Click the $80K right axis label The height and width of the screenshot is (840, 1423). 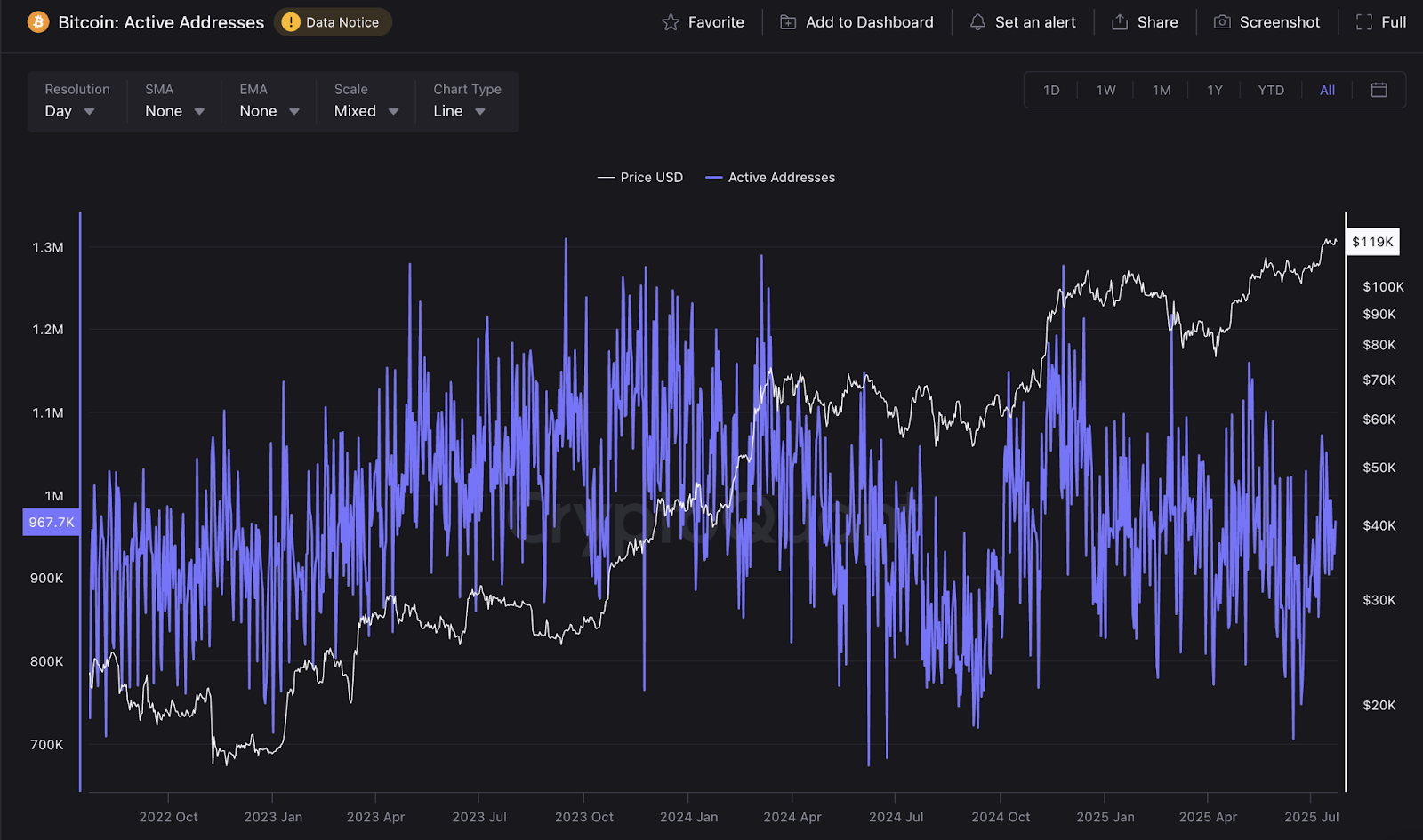coord(1379,344)
